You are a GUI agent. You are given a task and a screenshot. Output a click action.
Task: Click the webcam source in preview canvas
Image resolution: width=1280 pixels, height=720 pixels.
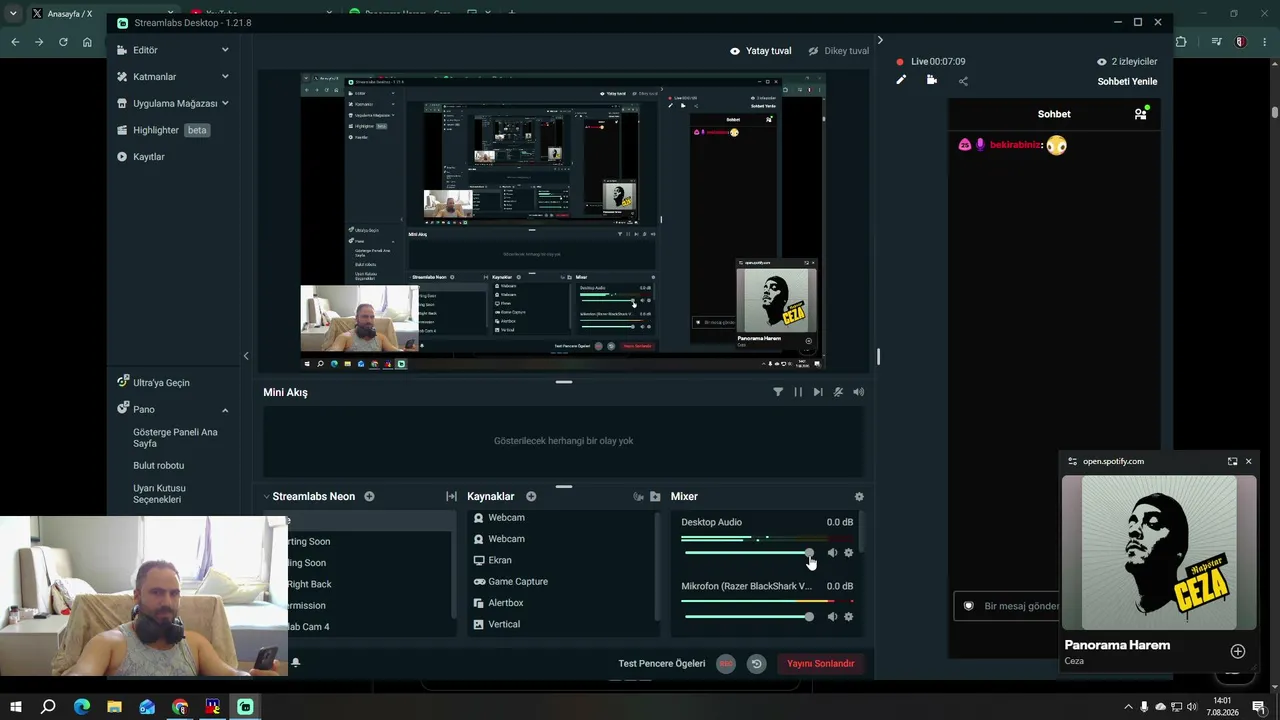click(360, 319)
